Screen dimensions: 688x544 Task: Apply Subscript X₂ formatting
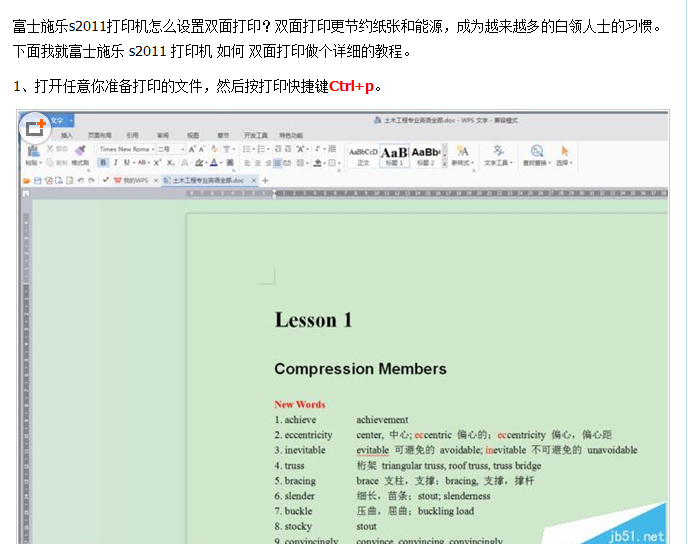170,163
